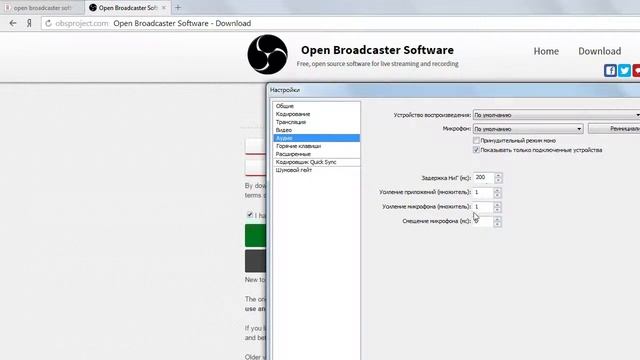
Task: Click the Open Broadcaster Software site title
Action: tap(377, 50)
